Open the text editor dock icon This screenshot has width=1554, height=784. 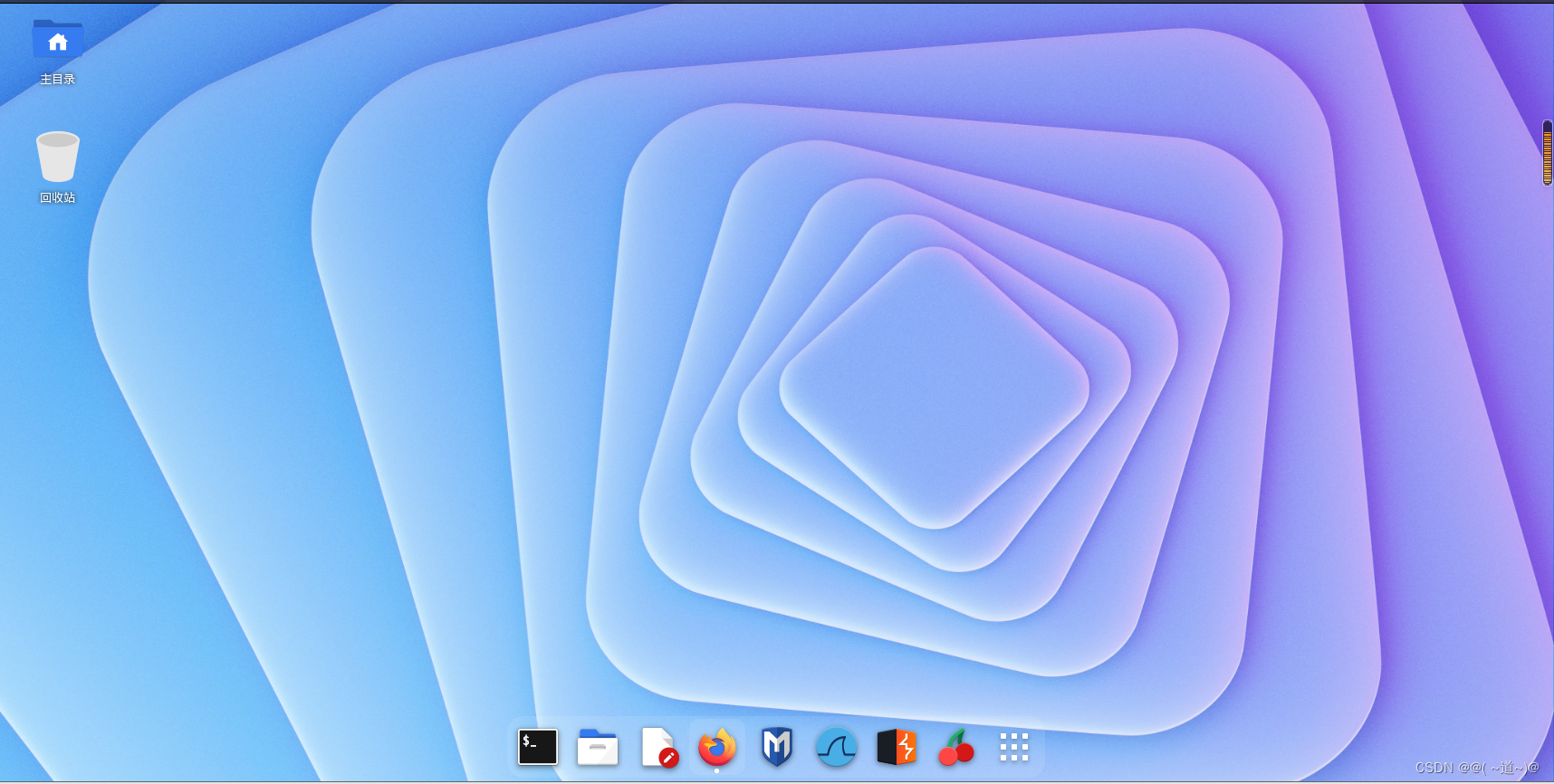click(658, 747)
